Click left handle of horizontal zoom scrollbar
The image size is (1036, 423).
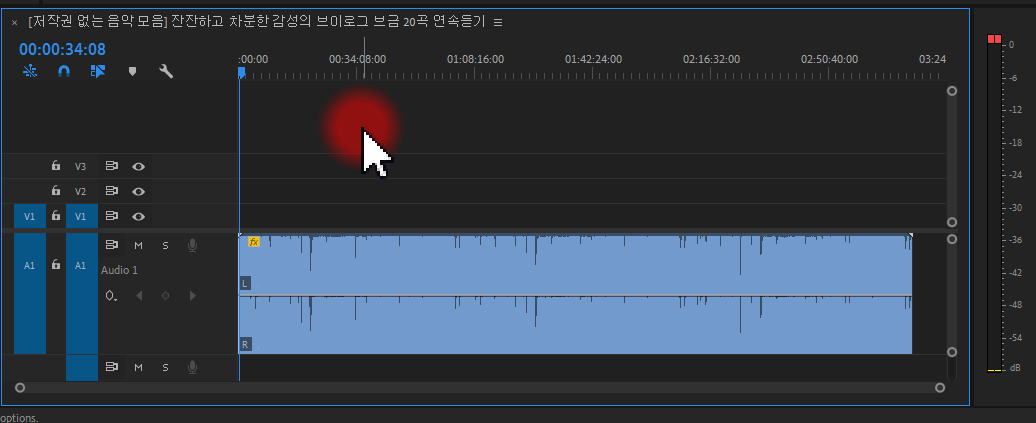(20, 387)
